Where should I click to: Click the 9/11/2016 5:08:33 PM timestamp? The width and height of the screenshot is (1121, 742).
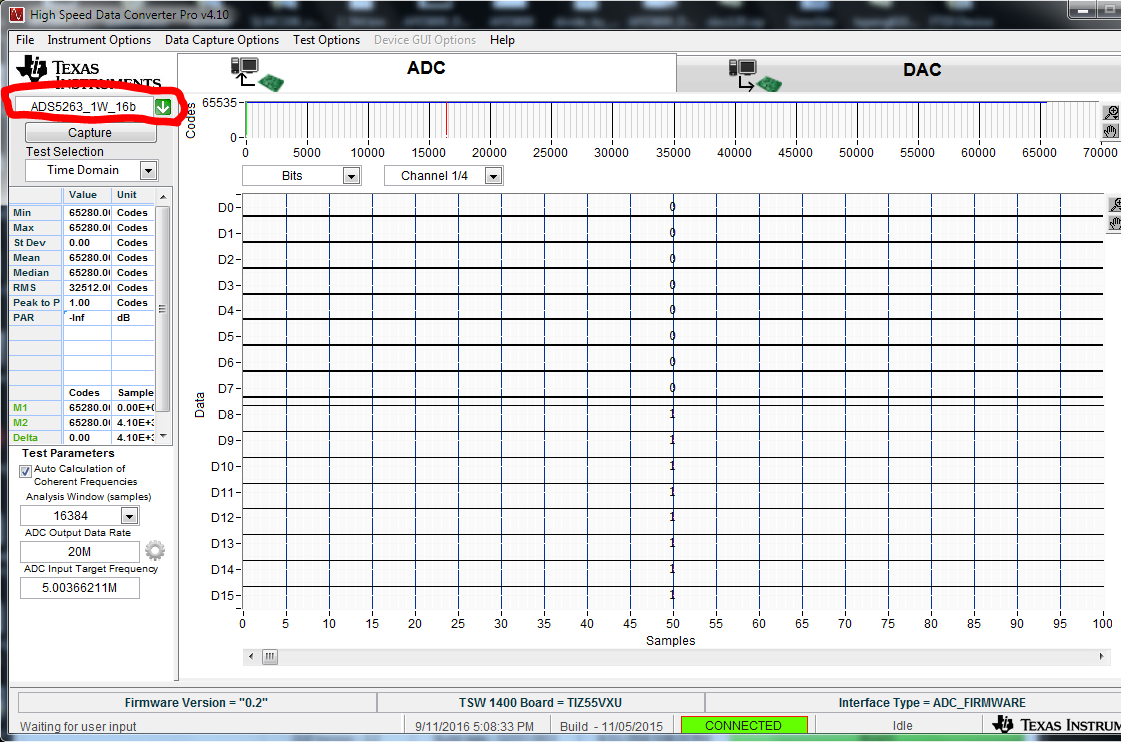pyautogui.click(x=474, y=726)
